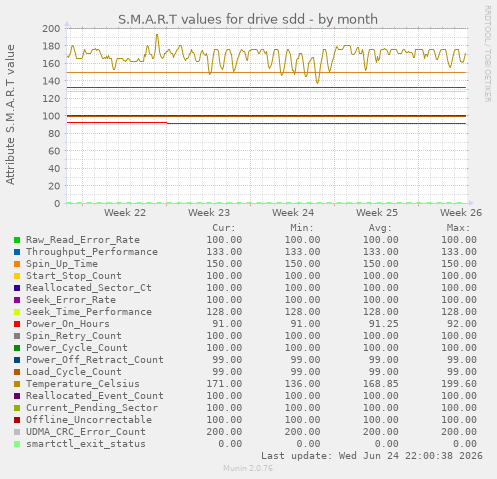Image resolution: width=497 pixels, height=479 pixels.
Task: Click the 'Last update' timestamp text
Action: 372,456
